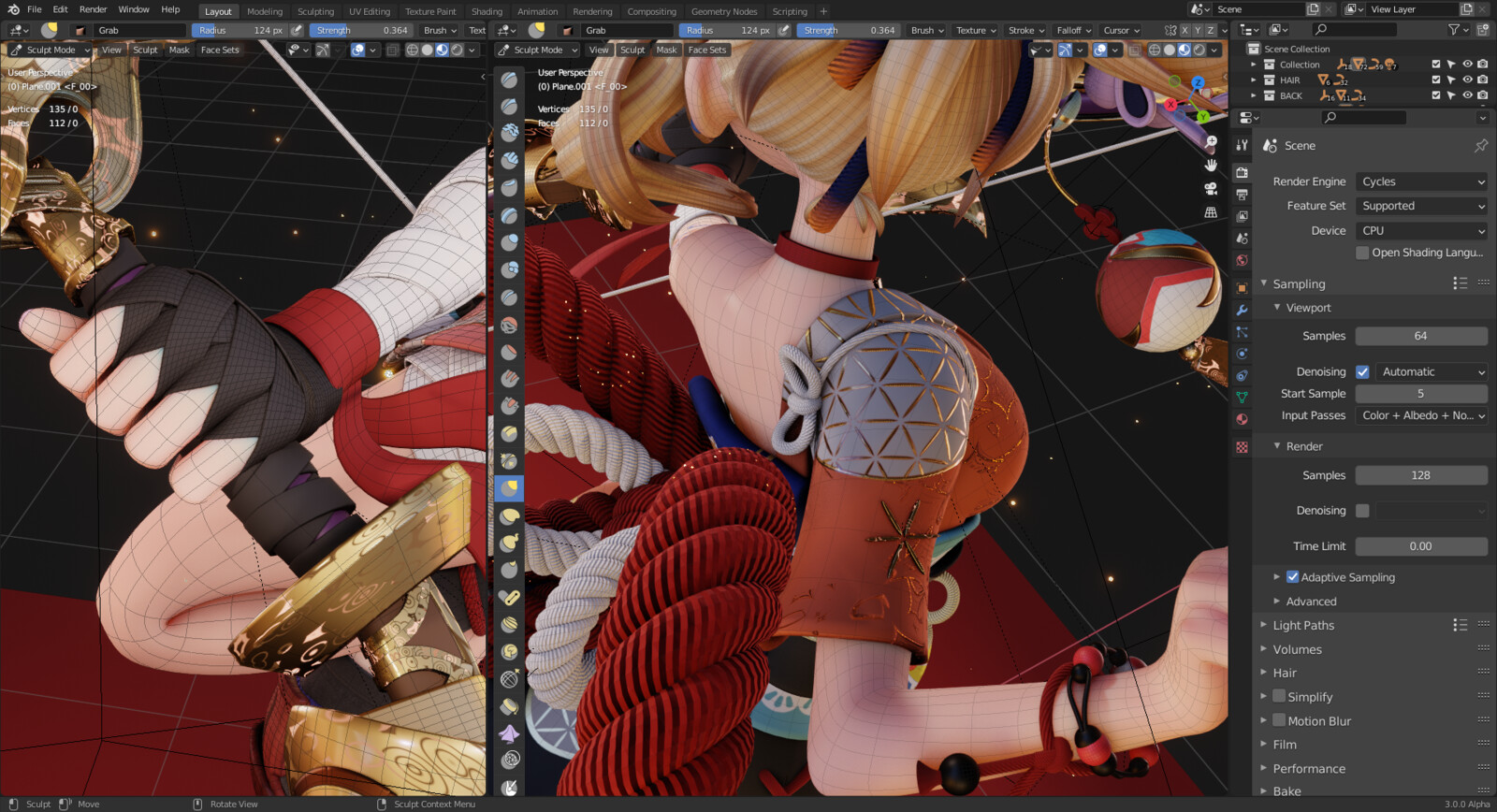
Task: Toggle the camera view gizmo
Action: click(x=1211, y=188)
